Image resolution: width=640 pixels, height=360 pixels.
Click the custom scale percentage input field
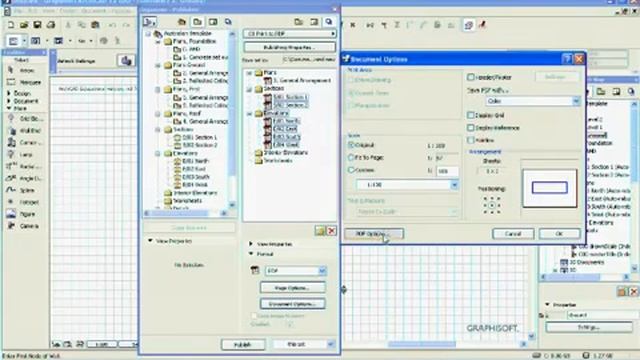[447, 171]
